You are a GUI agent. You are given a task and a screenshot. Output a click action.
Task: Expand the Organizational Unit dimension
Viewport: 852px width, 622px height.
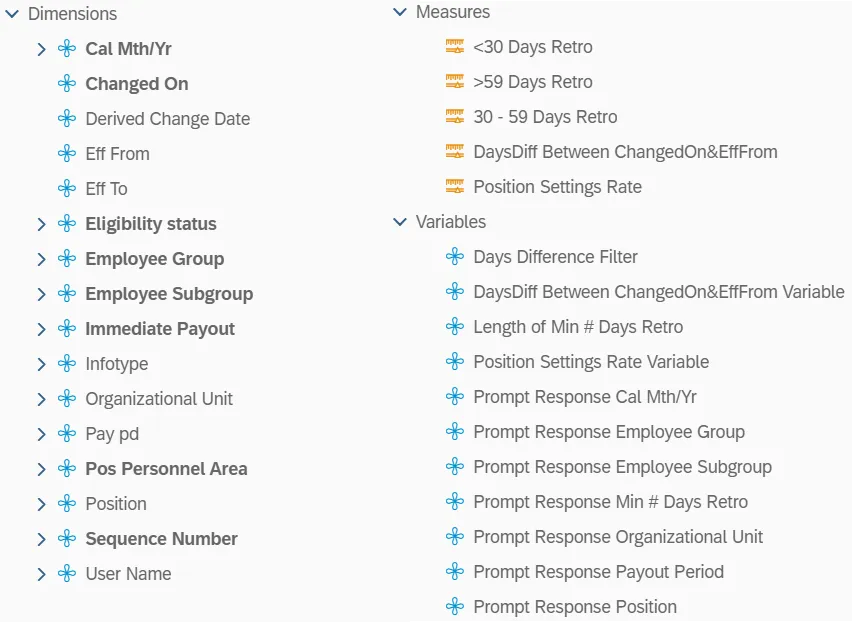coord(41,399)
